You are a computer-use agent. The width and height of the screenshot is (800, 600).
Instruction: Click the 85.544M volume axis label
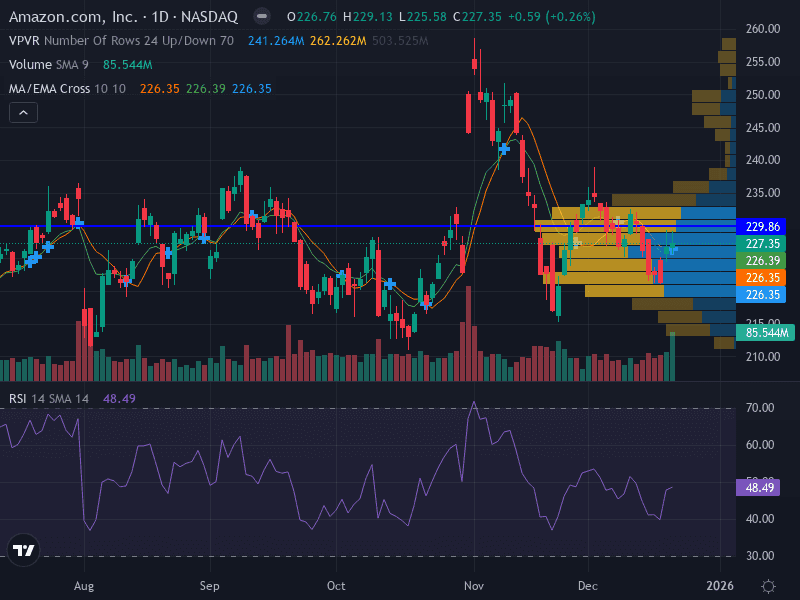click(x=765, y=333)
